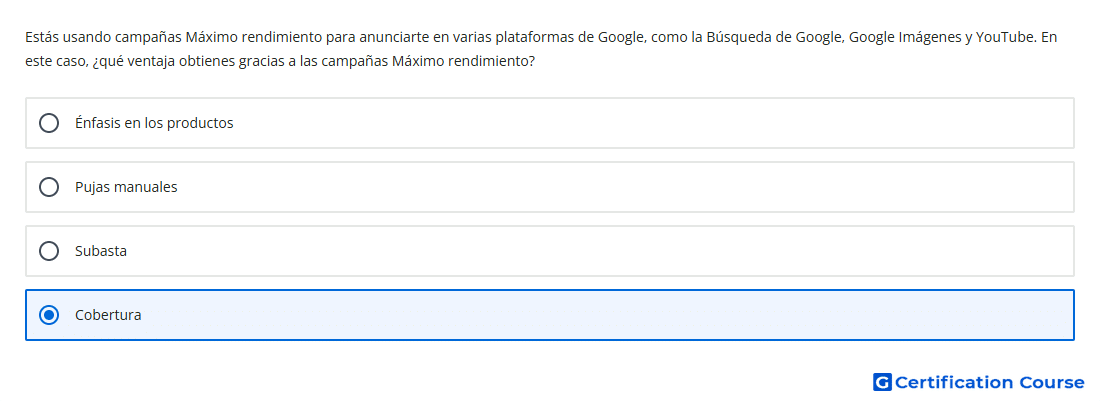Select the Pujas manuales radio button
This screenshot has width=1100, height=401.
click(x=49, y=187)
